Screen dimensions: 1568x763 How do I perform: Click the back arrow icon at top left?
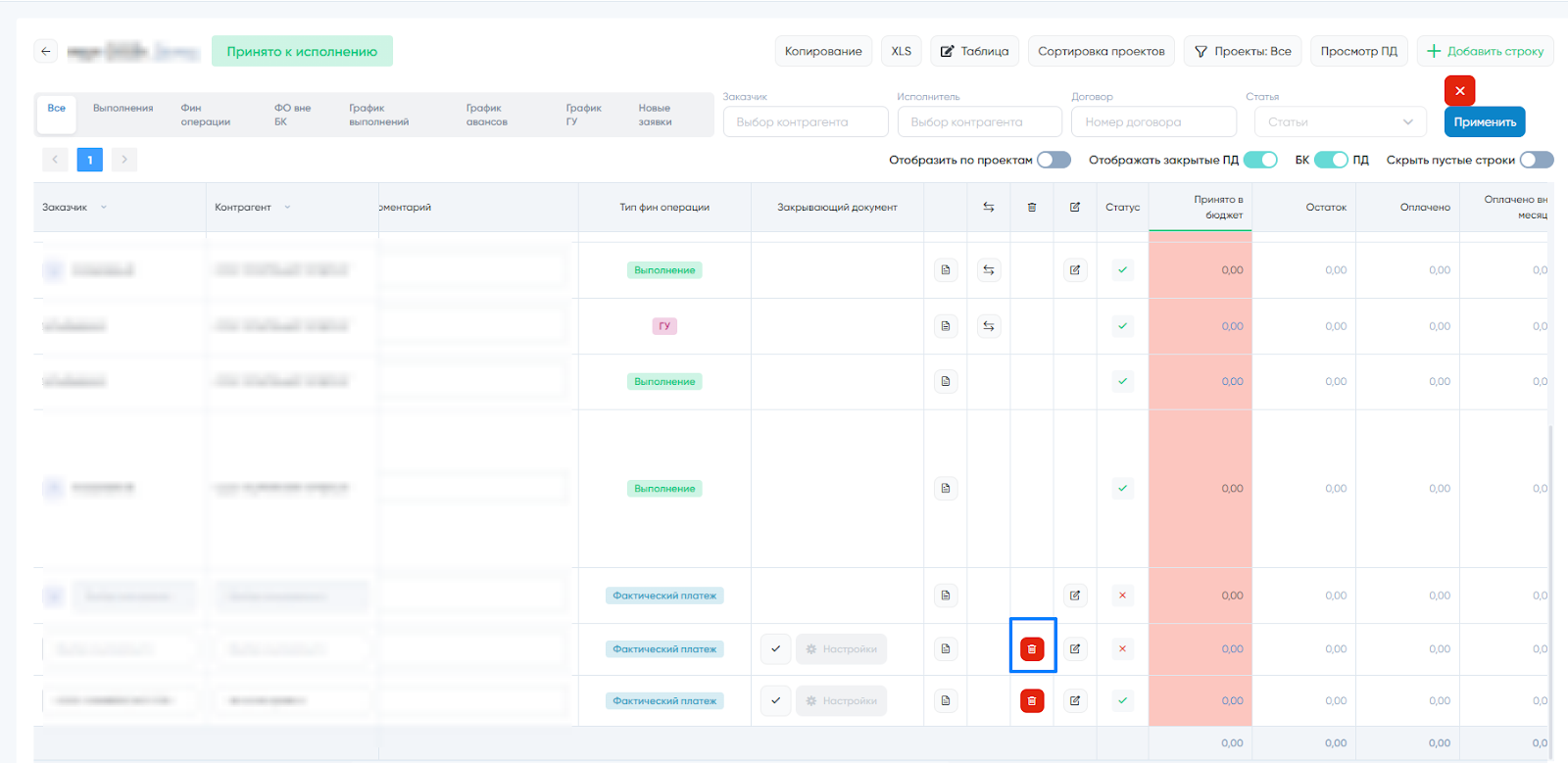pos(46,51)
